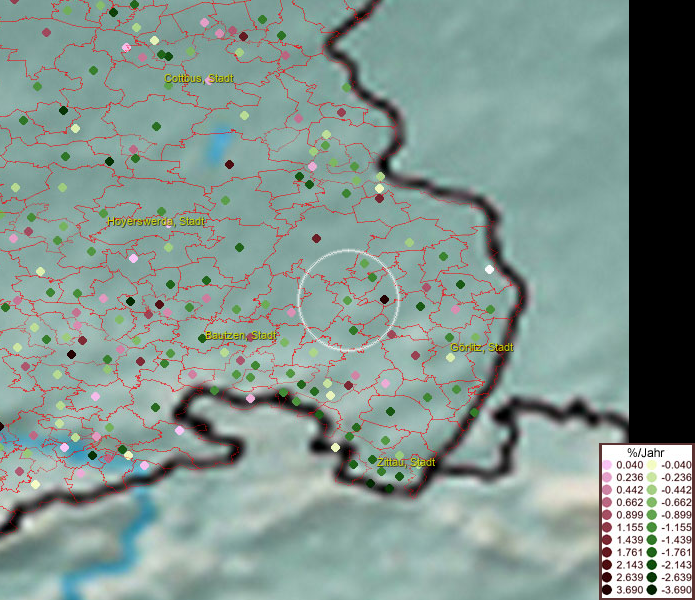Viewport: 695px width, 600px height.
Task: Click the legend value 1.155
Action: [x=629, y=527]
